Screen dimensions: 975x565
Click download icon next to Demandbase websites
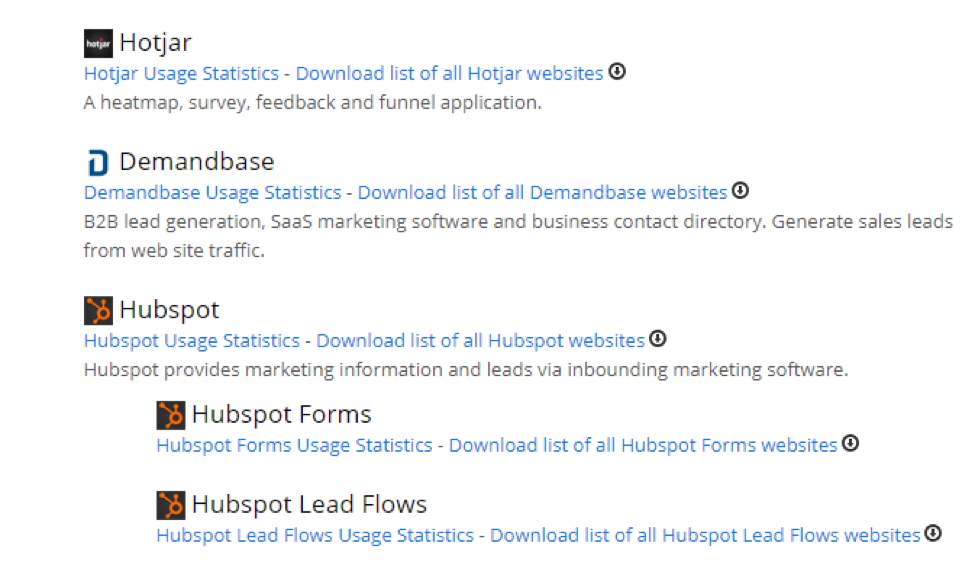(740, 190)
